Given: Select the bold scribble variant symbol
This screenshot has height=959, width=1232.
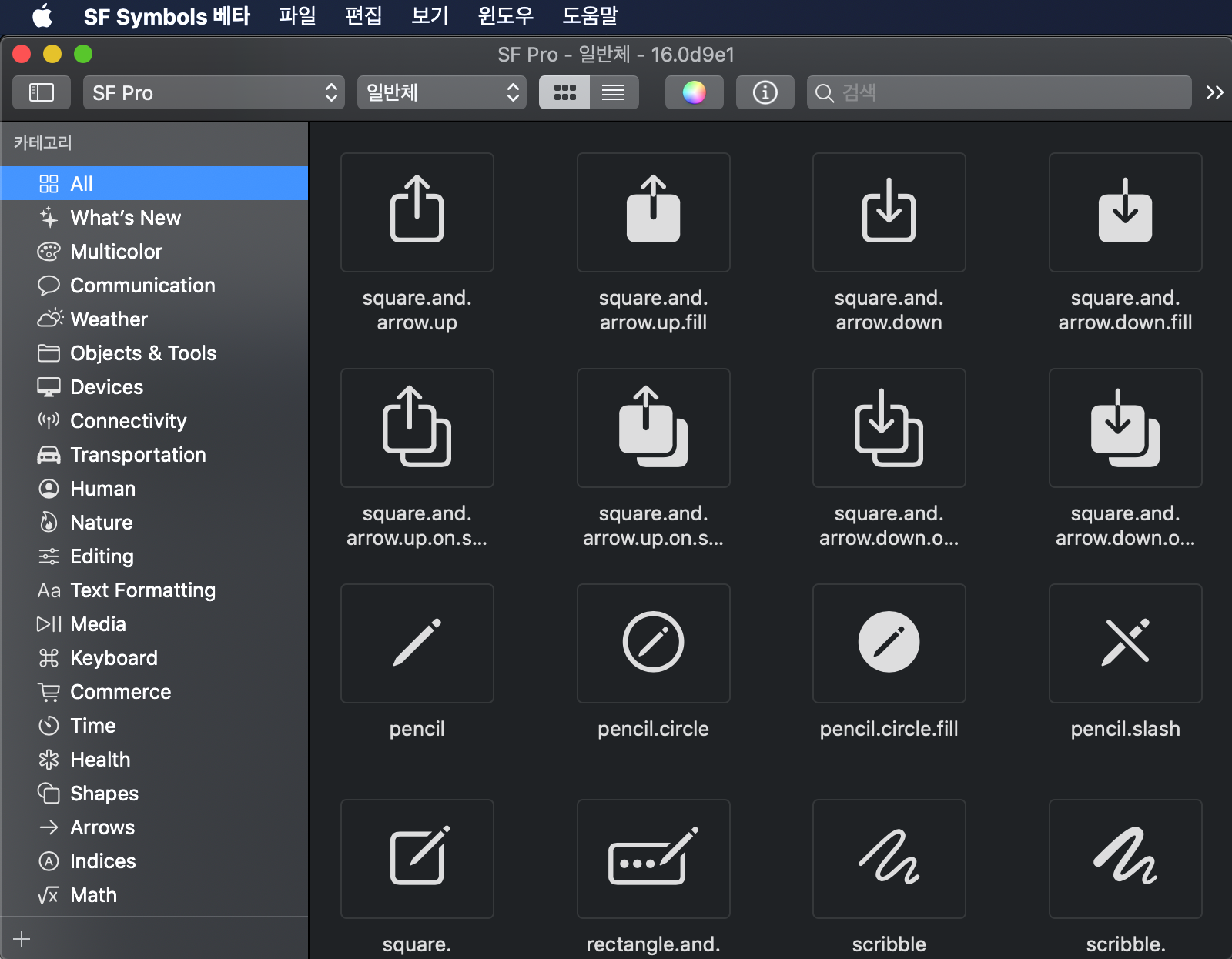Looking at the screenshot, I should click(1126, 859).
